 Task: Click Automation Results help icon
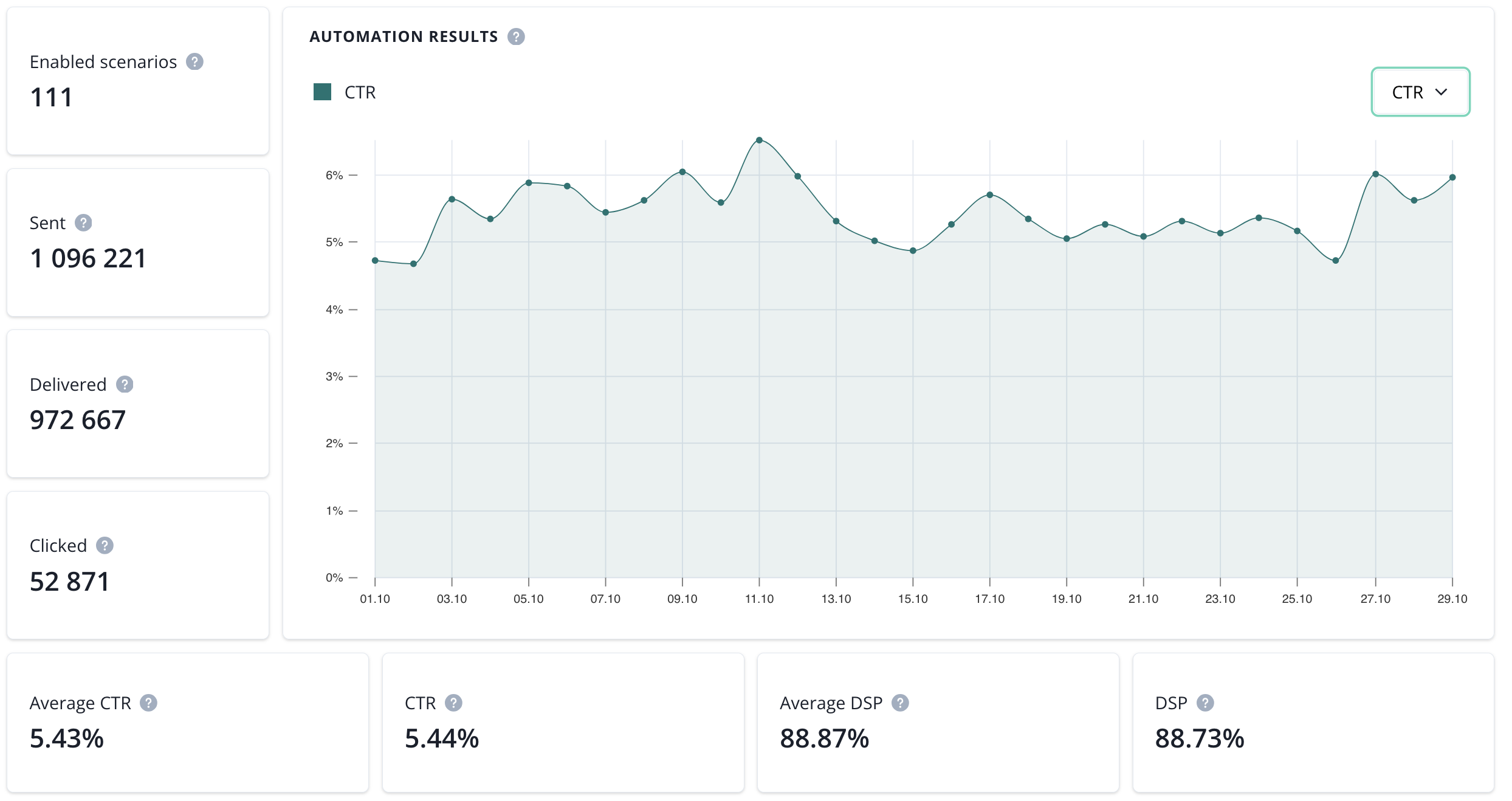516,37
